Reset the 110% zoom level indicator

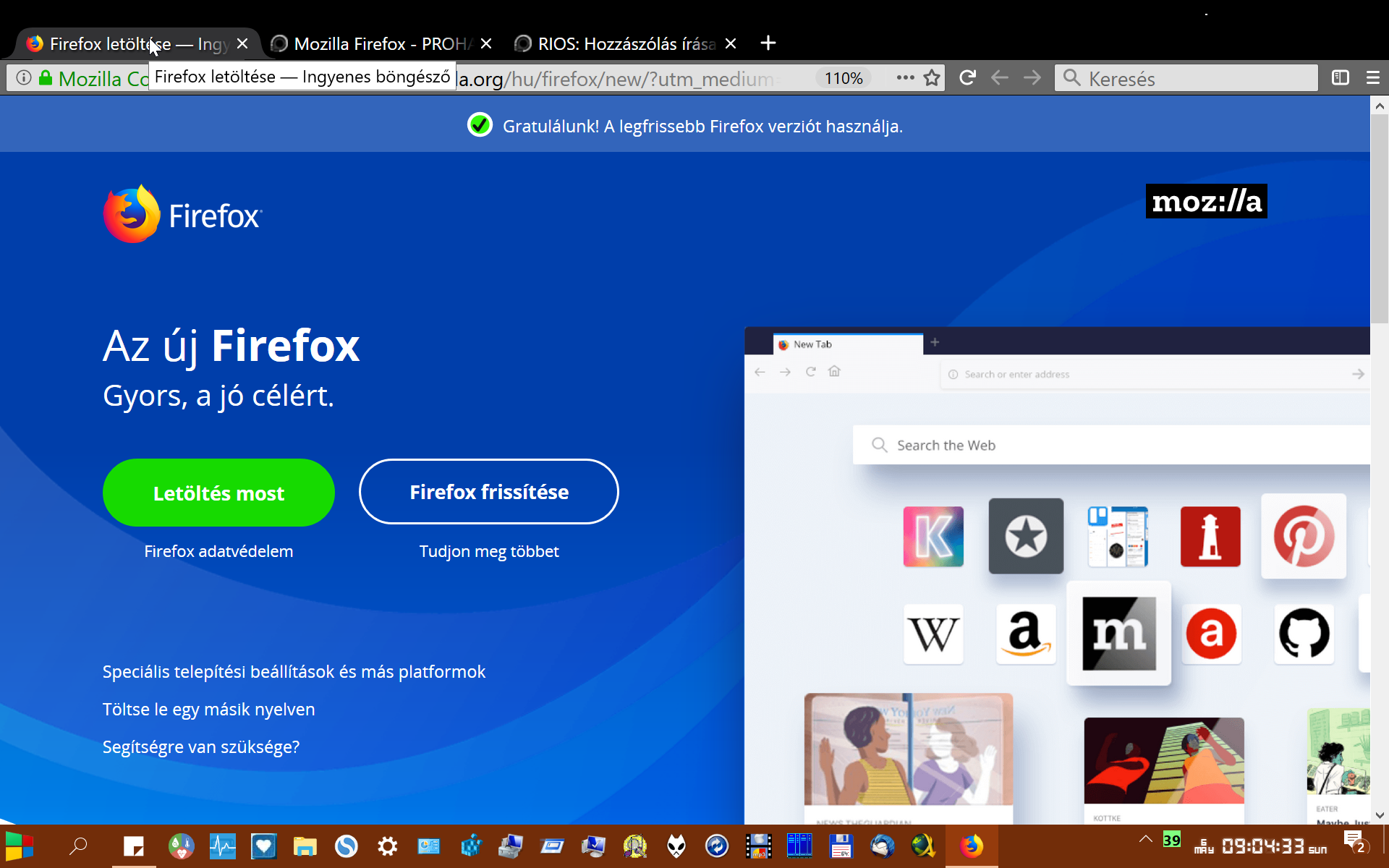[x=844, y=78]
